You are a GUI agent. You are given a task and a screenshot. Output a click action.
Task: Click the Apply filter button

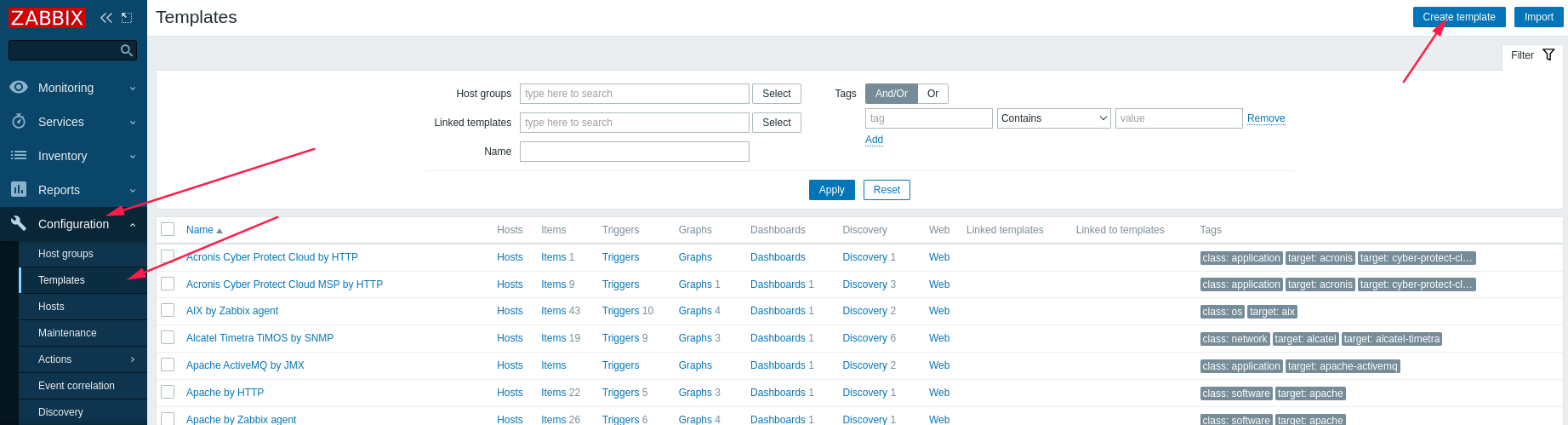(831, 190)
